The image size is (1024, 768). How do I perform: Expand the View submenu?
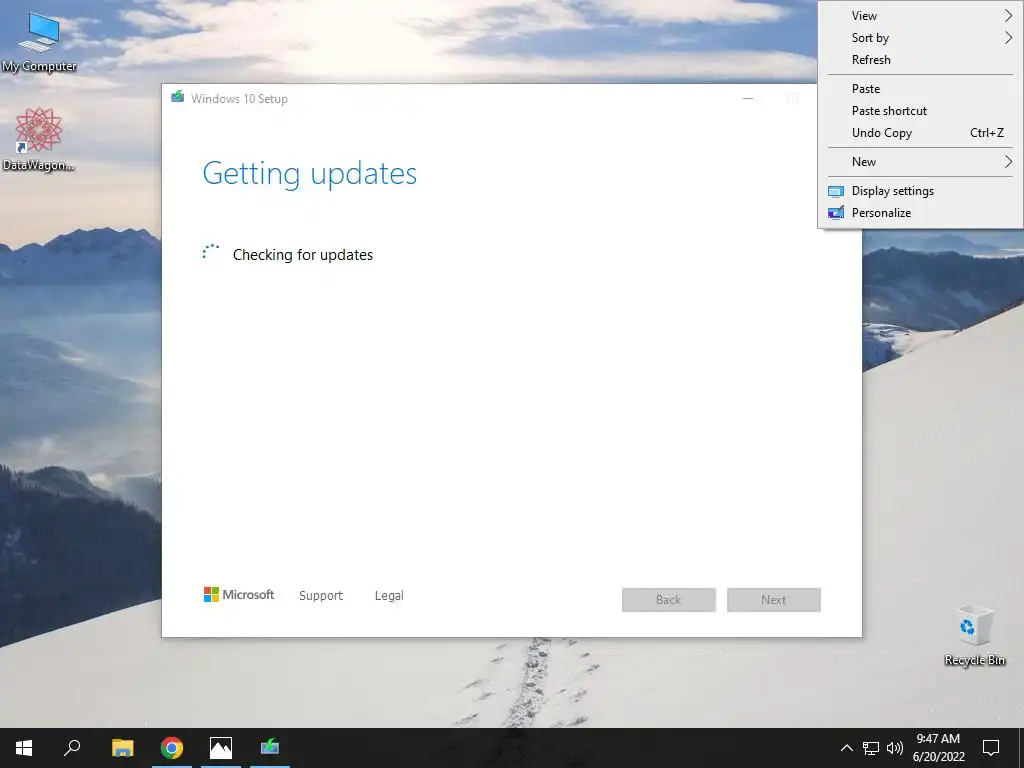920,16
